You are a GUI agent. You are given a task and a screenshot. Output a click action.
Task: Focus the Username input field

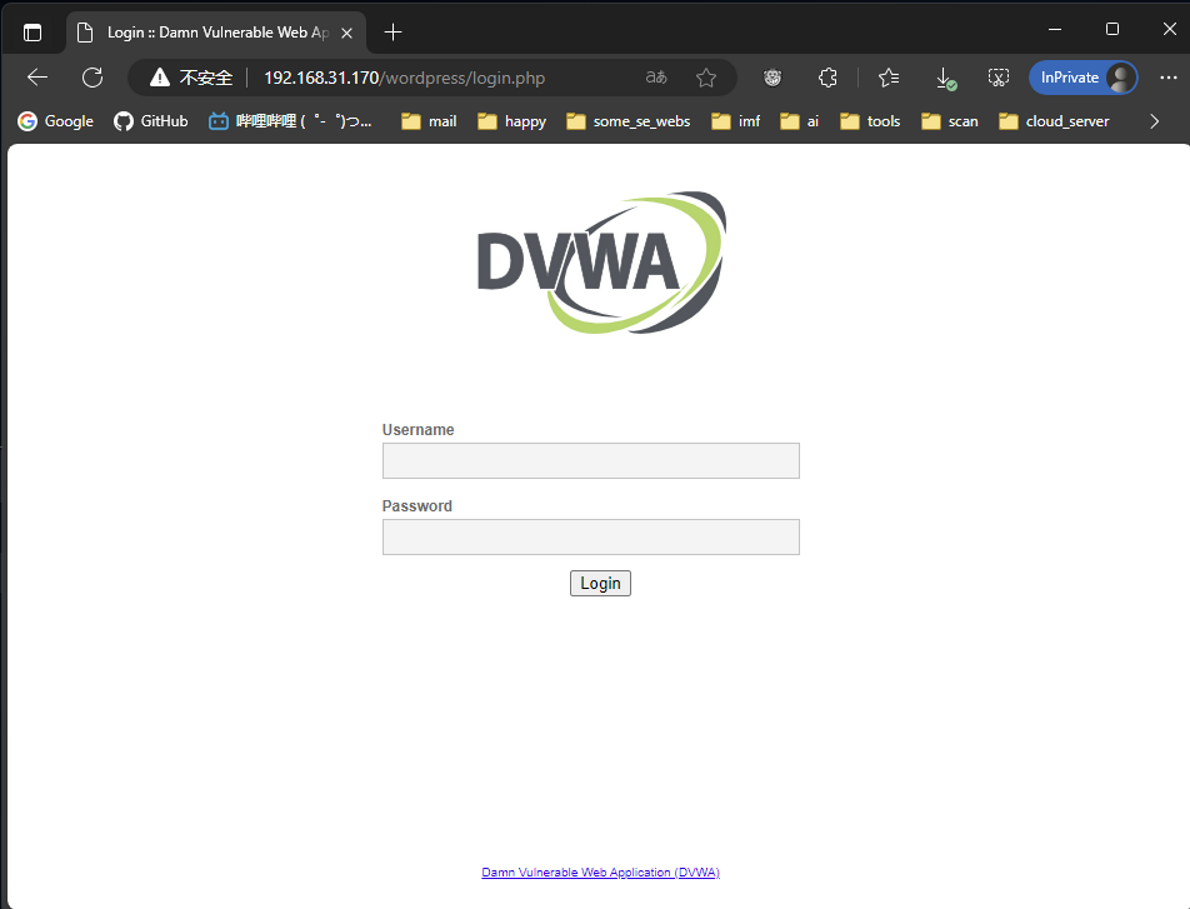(590, 461)
